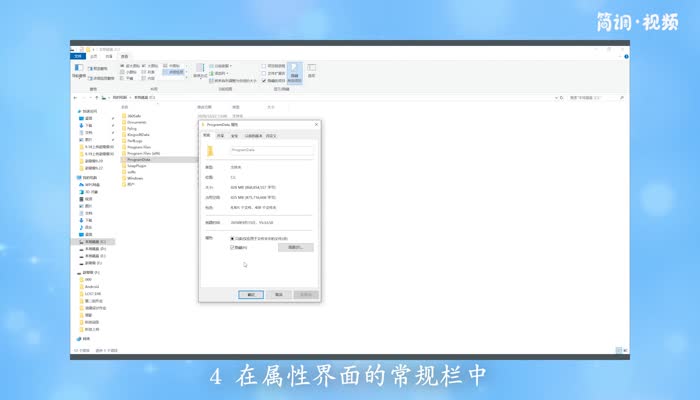Select Local Disk (C:) in navigation pane
This screenshot has width=700, height=400.
[94, 242]
